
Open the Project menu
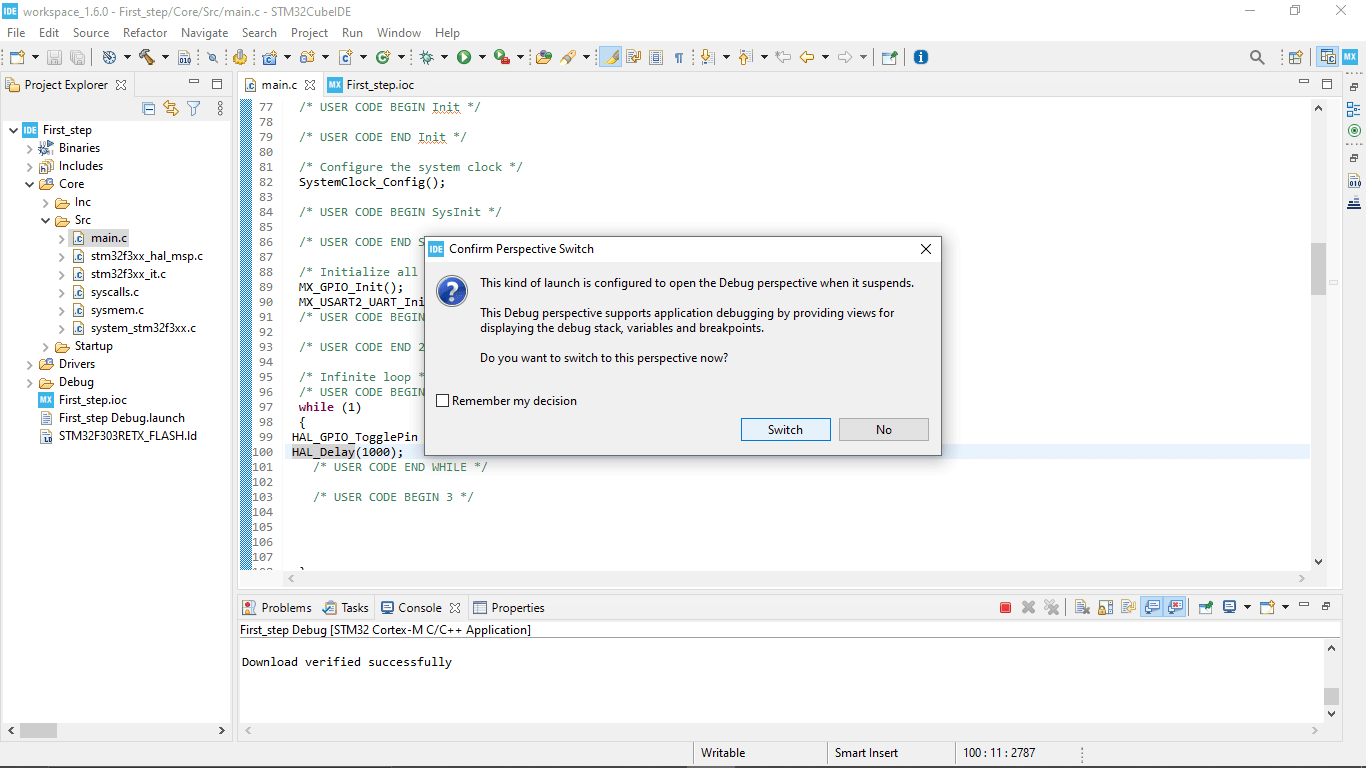pyautogui.click(x=309, y=33)
